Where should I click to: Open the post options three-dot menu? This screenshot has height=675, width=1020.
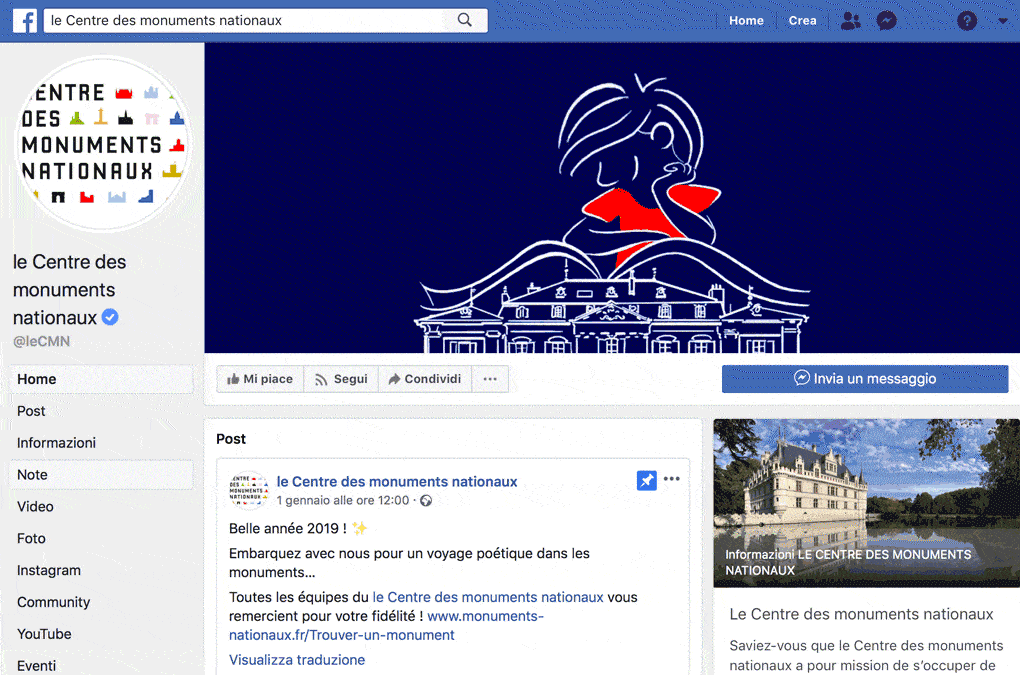point(672,479)
